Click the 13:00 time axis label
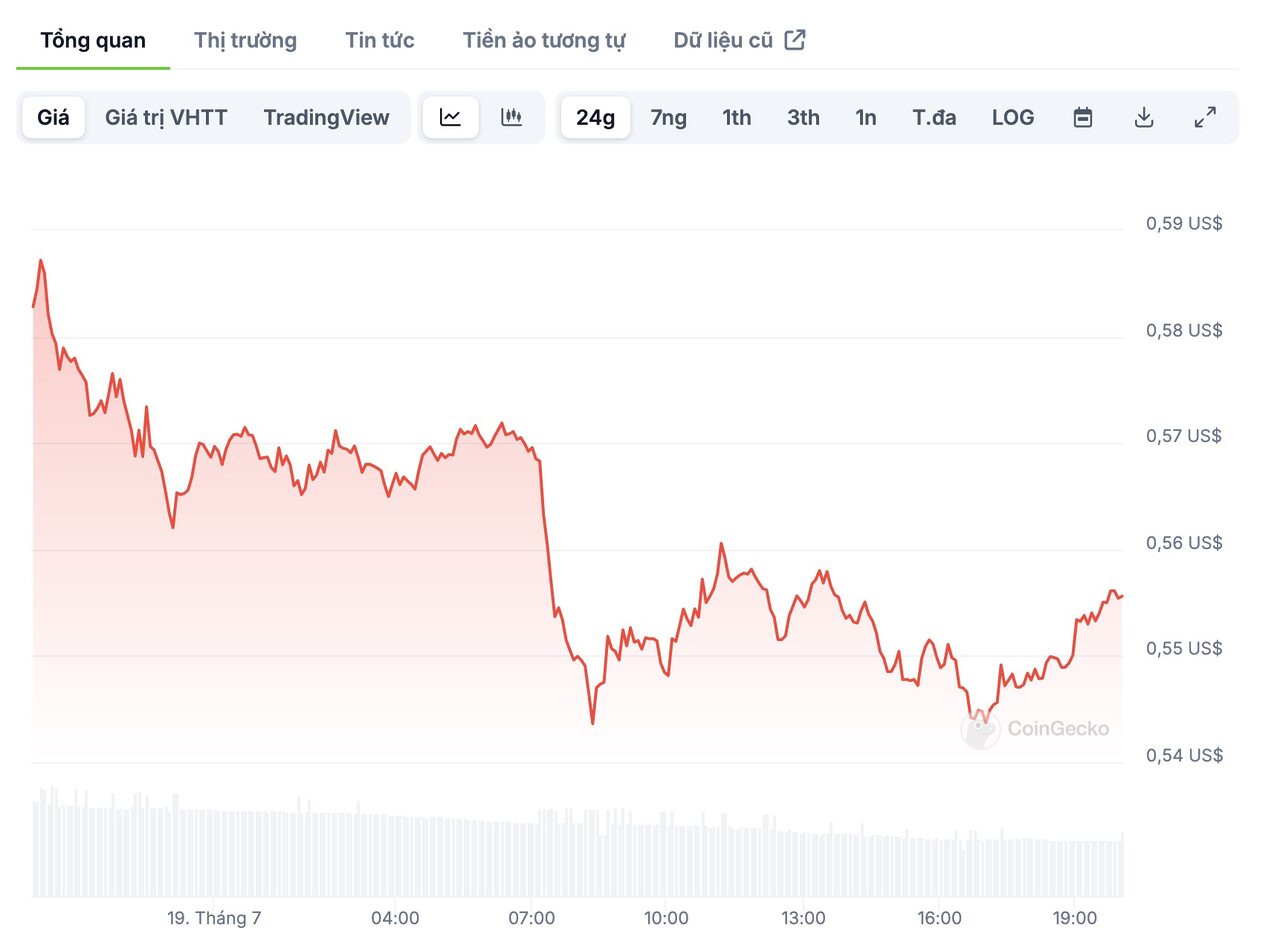This screenshot has width=1280, height=951. [803, 918]
